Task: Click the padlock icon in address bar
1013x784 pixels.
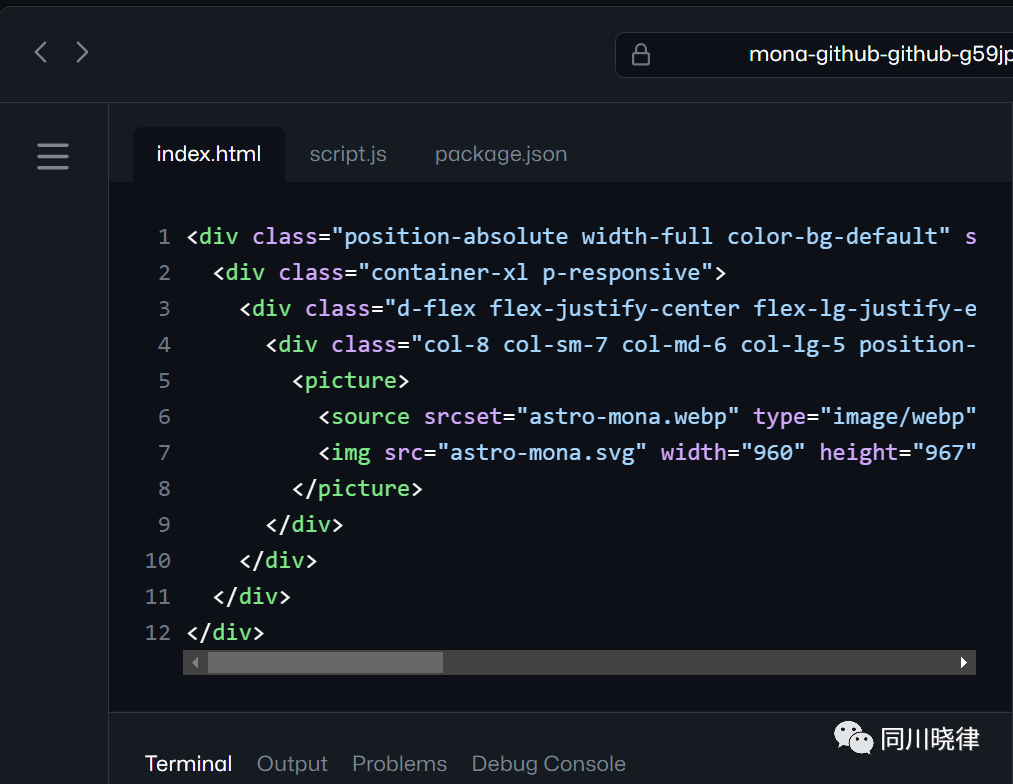Action: point(641,54)
